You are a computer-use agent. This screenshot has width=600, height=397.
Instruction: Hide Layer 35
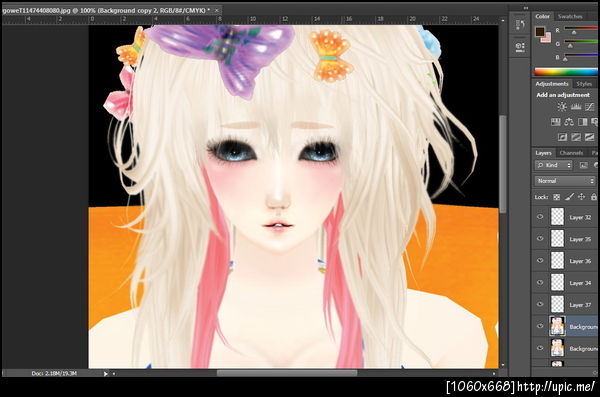coord(540,239)
